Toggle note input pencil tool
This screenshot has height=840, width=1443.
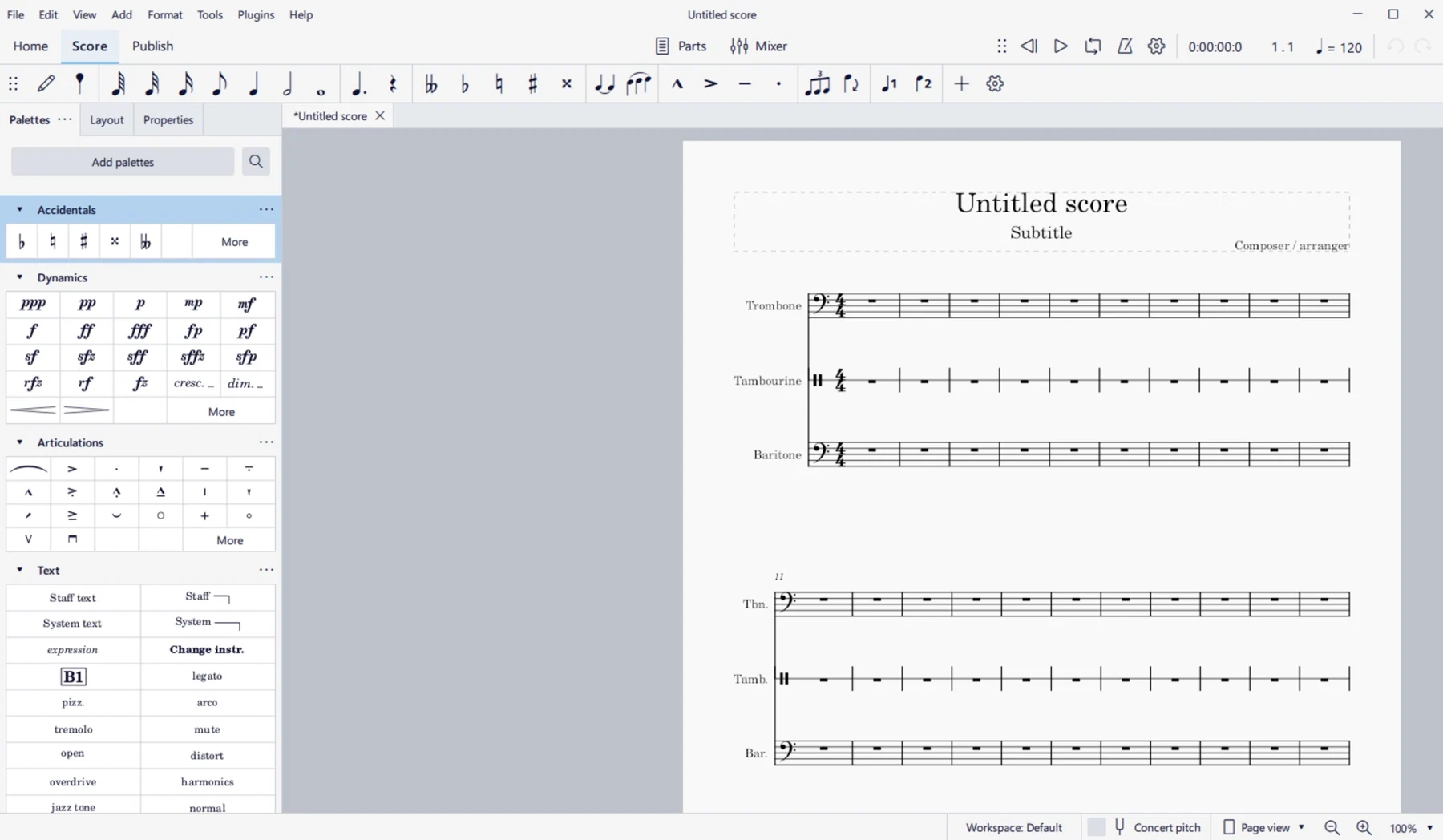pyautogui.click(x=46, y=83)
